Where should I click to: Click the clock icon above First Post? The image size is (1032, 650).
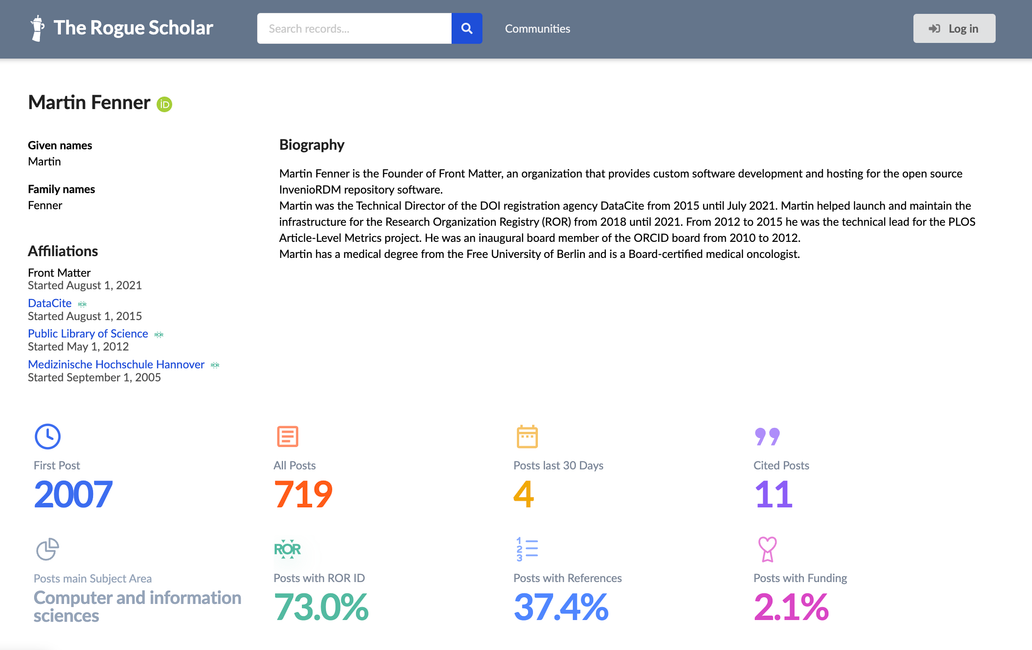pyautogui.click(x=47, y=436)
